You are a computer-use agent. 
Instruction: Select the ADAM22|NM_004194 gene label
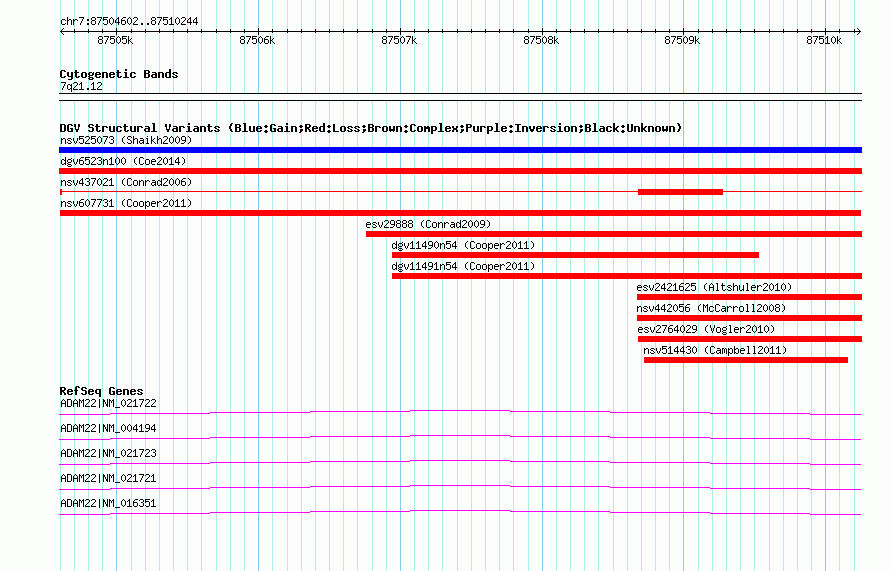tap(108, 429)
